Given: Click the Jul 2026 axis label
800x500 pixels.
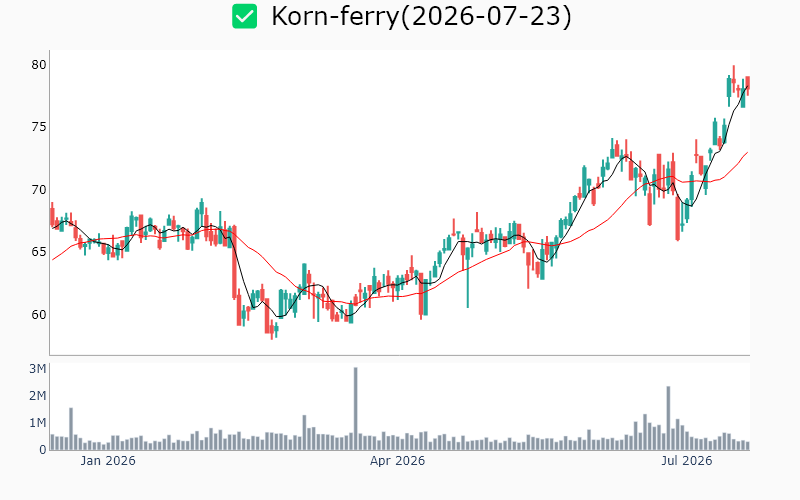Looking at the screenshot, I should (687, 461).
